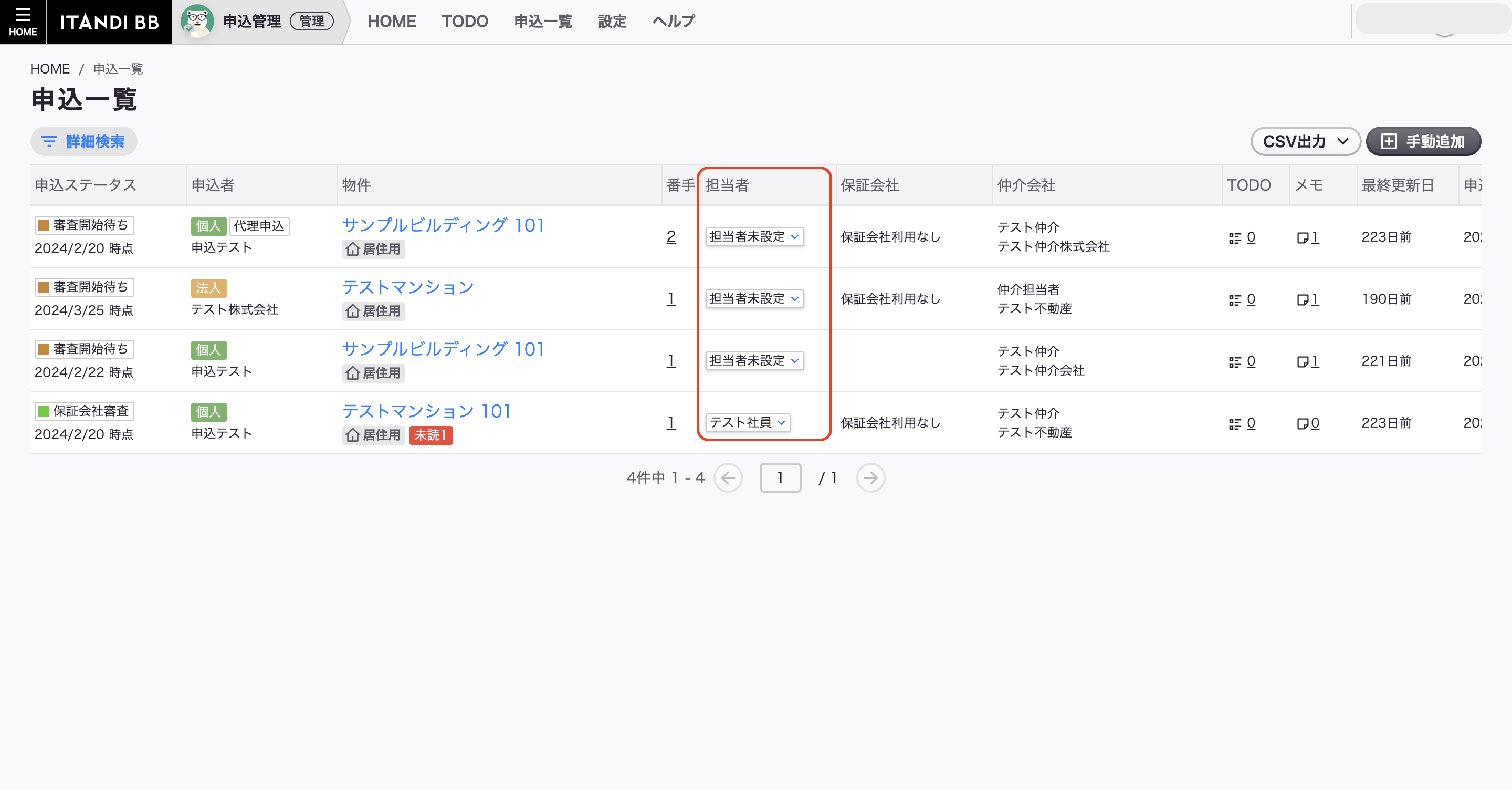
Task: Click filter icon in 詳細検索
Action: pyautogui.click(x=49, y=141)
